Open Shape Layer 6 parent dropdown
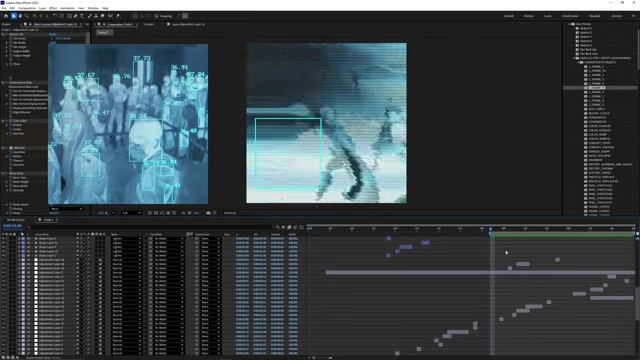Screen dimensions: 640x360 pyautogui.click(x=211, y=238)
